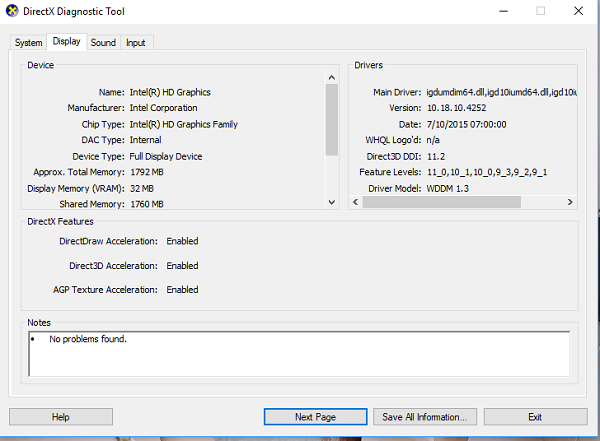Click Save All Information button
This screenshot has width=600, height=441.
[423, 417]
